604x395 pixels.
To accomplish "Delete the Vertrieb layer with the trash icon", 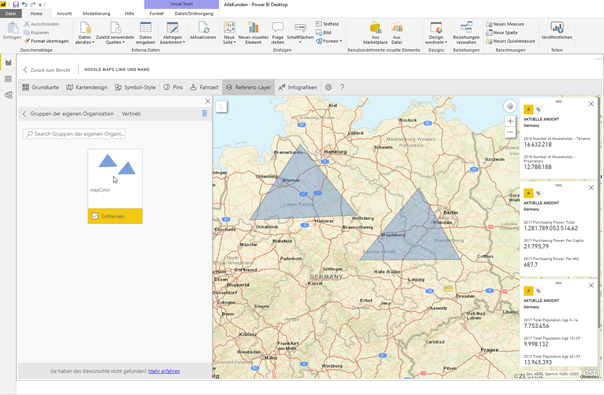I will coord(204,113).
